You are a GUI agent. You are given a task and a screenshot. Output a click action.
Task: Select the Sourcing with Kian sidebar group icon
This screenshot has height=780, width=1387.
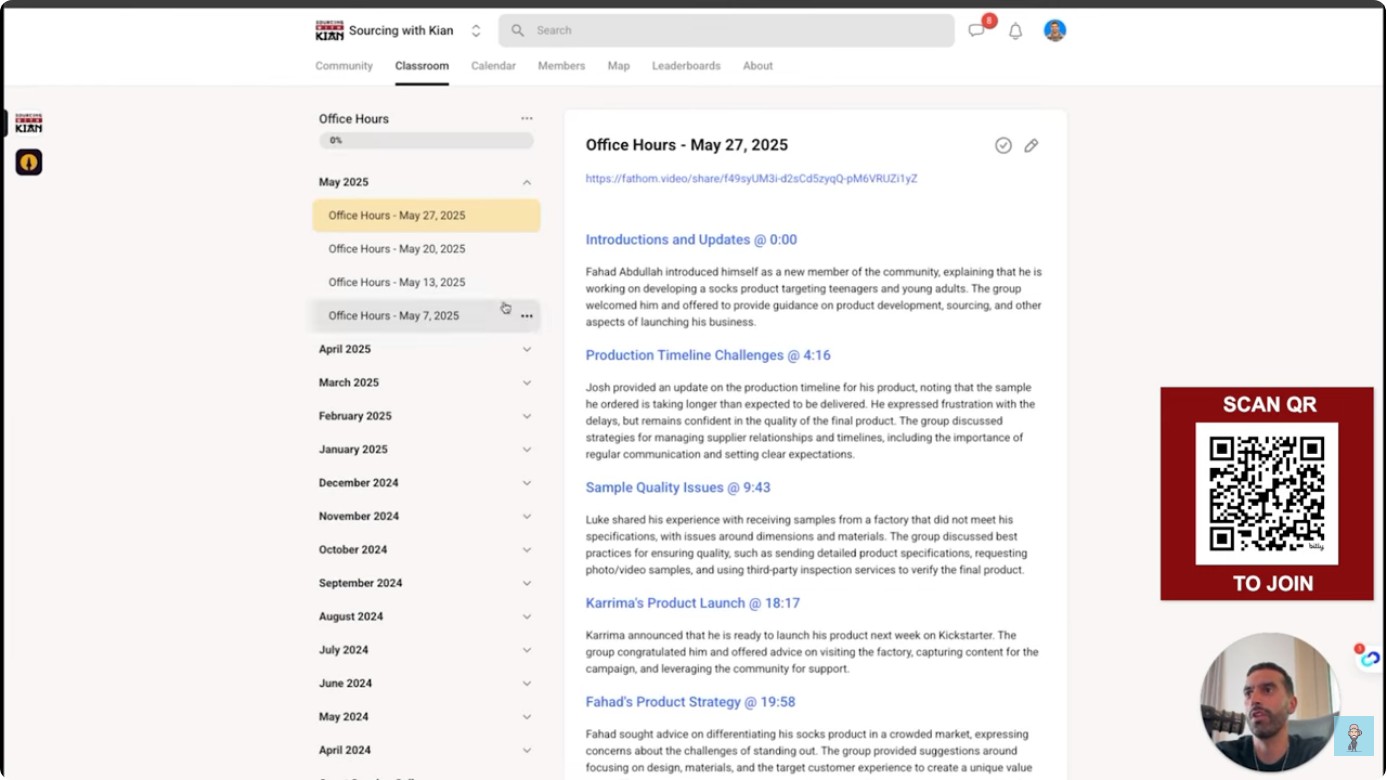[x=29, y=123]
